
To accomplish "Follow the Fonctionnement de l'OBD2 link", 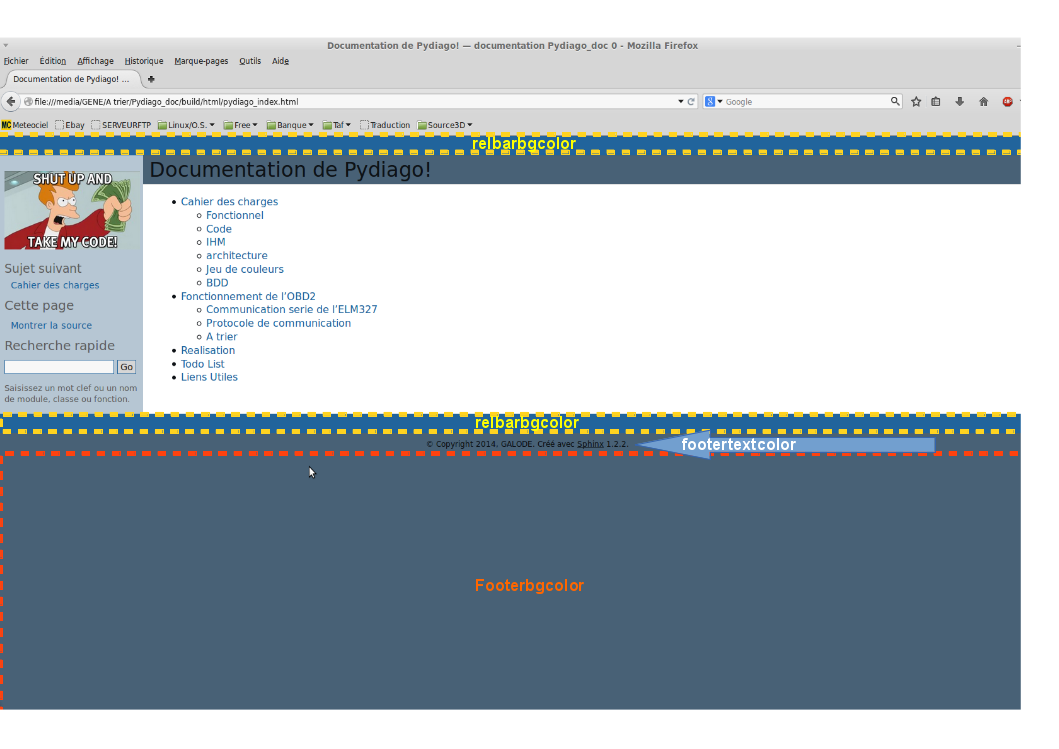I will 248,296.
